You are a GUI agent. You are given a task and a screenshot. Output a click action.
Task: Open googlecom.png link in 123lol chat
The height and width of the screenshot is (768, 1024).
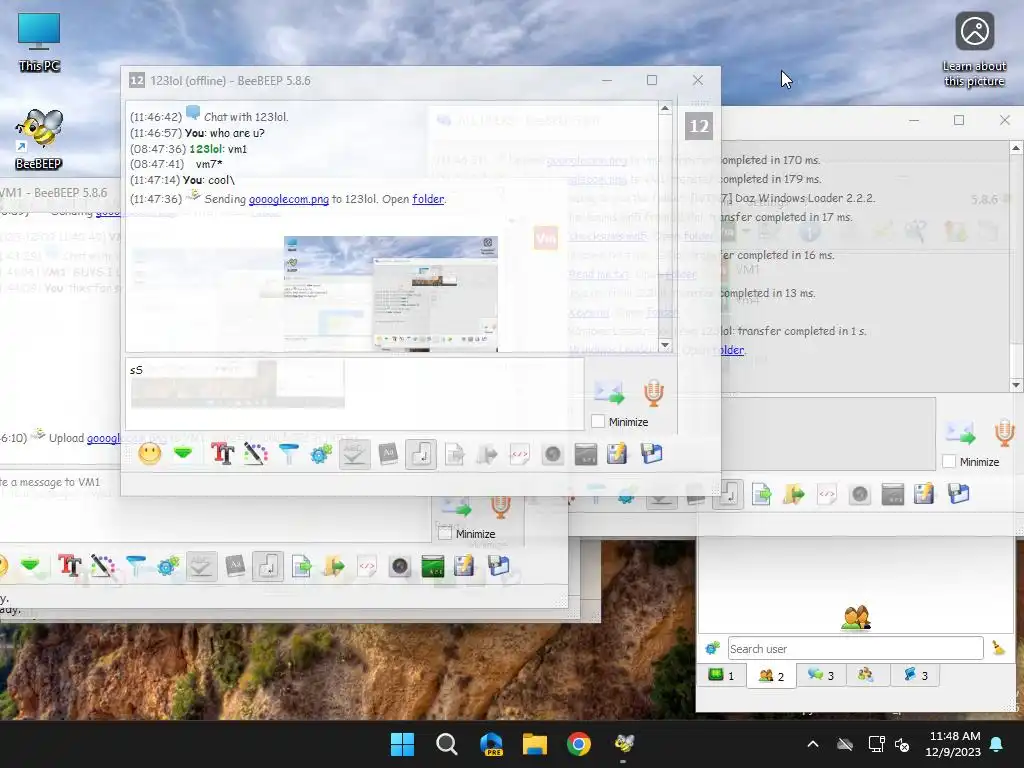(289, 199)
